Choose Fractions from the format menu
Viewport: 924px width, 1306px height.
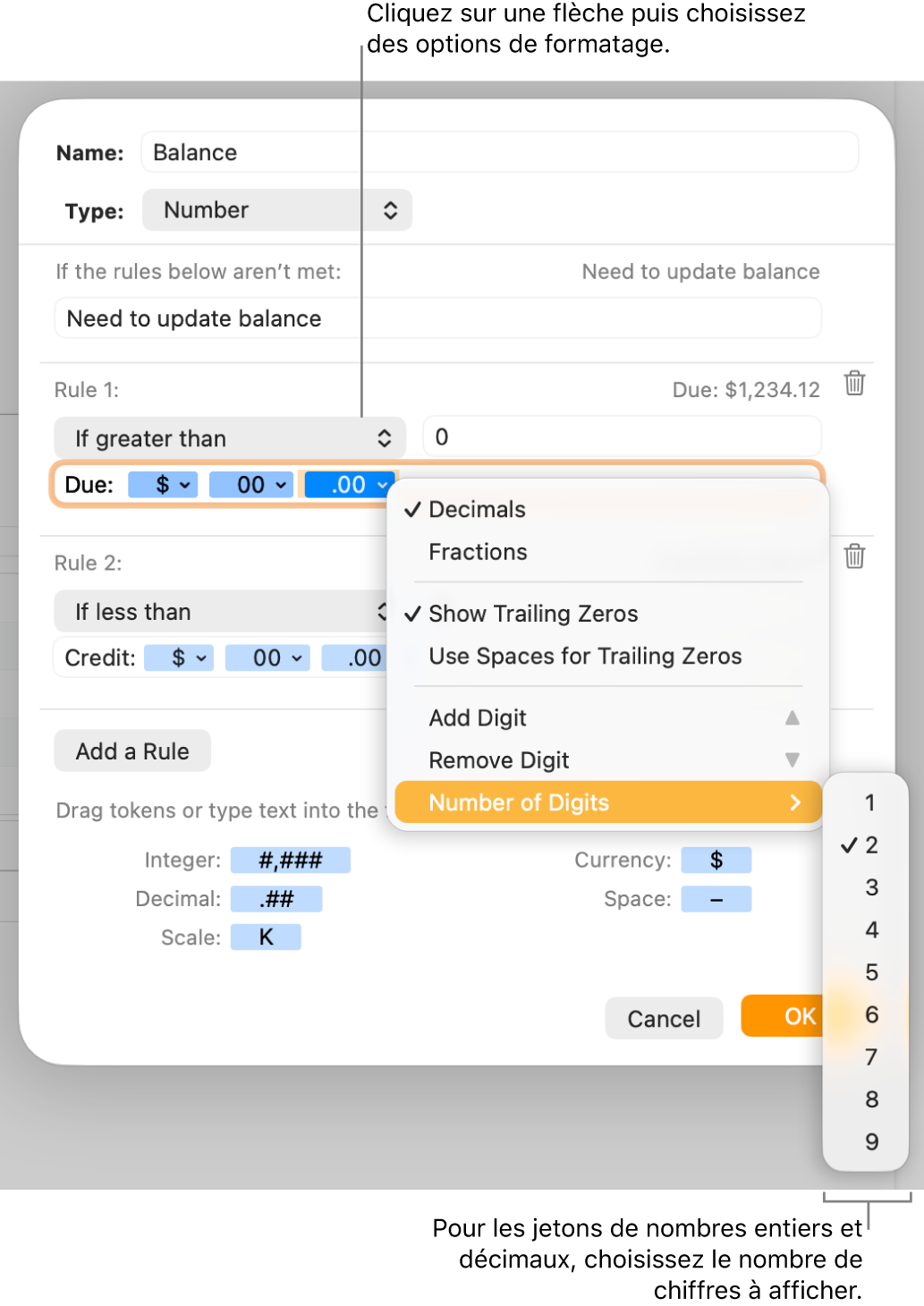[x=478, y=552]
